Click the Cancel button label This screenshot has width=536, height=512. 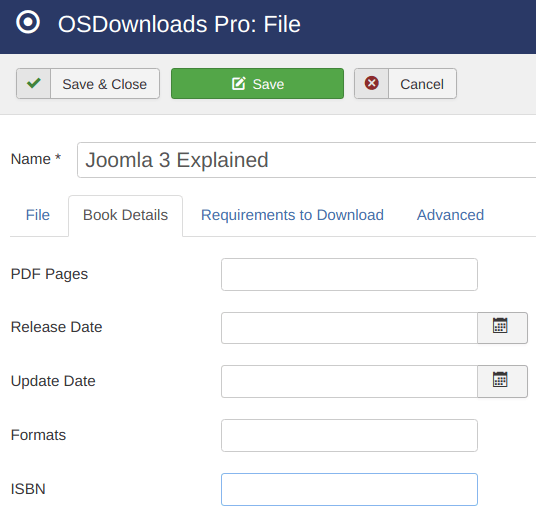[x=422, y=84]
